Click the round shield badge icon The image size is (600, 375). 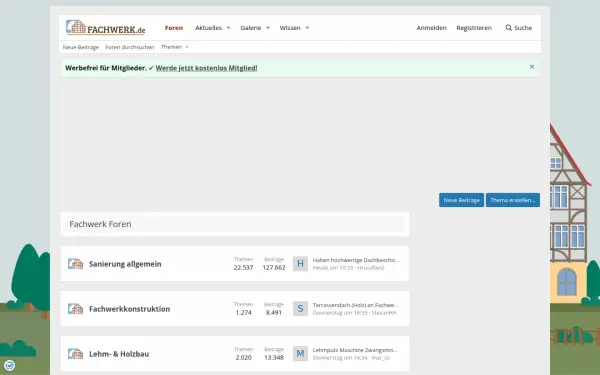[10, 365]
